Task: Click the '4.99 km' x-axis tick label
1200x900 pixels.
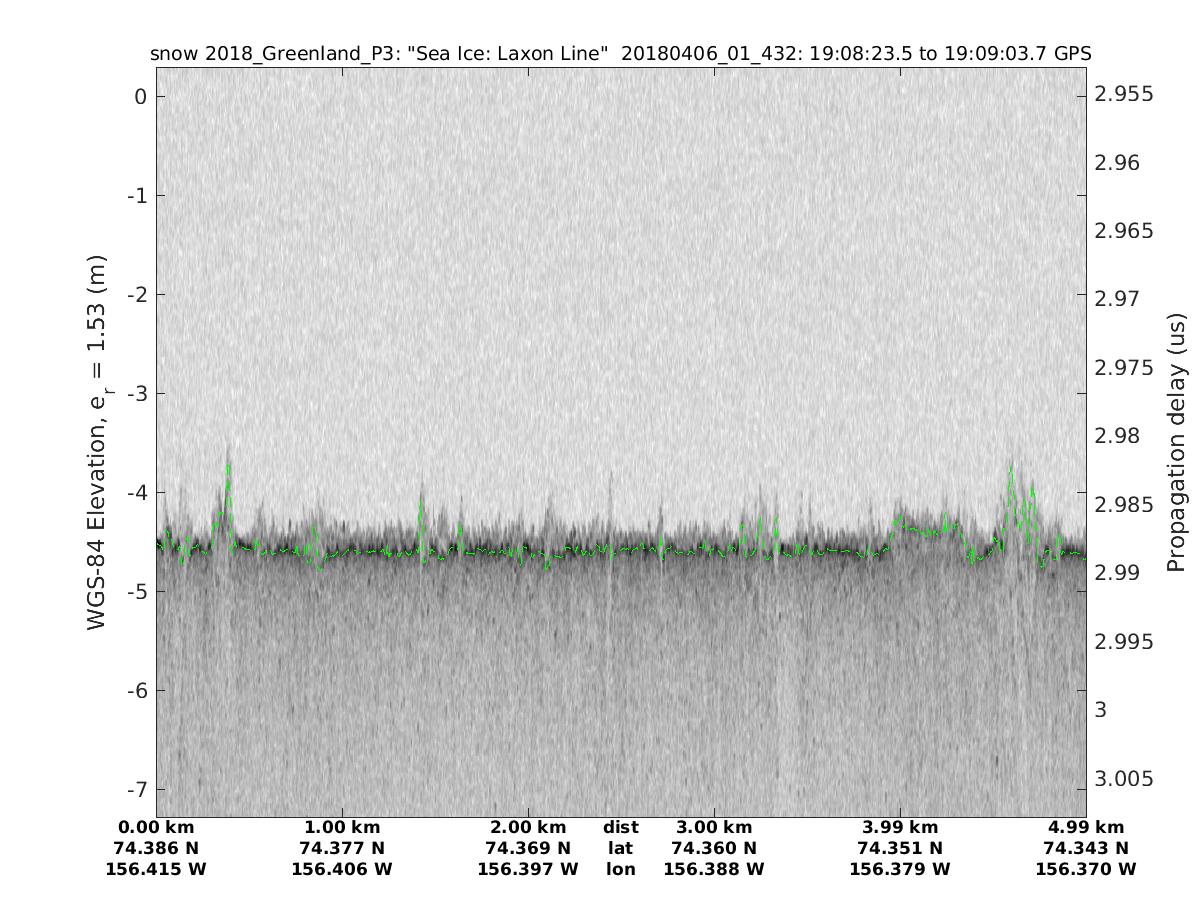Action: click(x=1086, y=827)
